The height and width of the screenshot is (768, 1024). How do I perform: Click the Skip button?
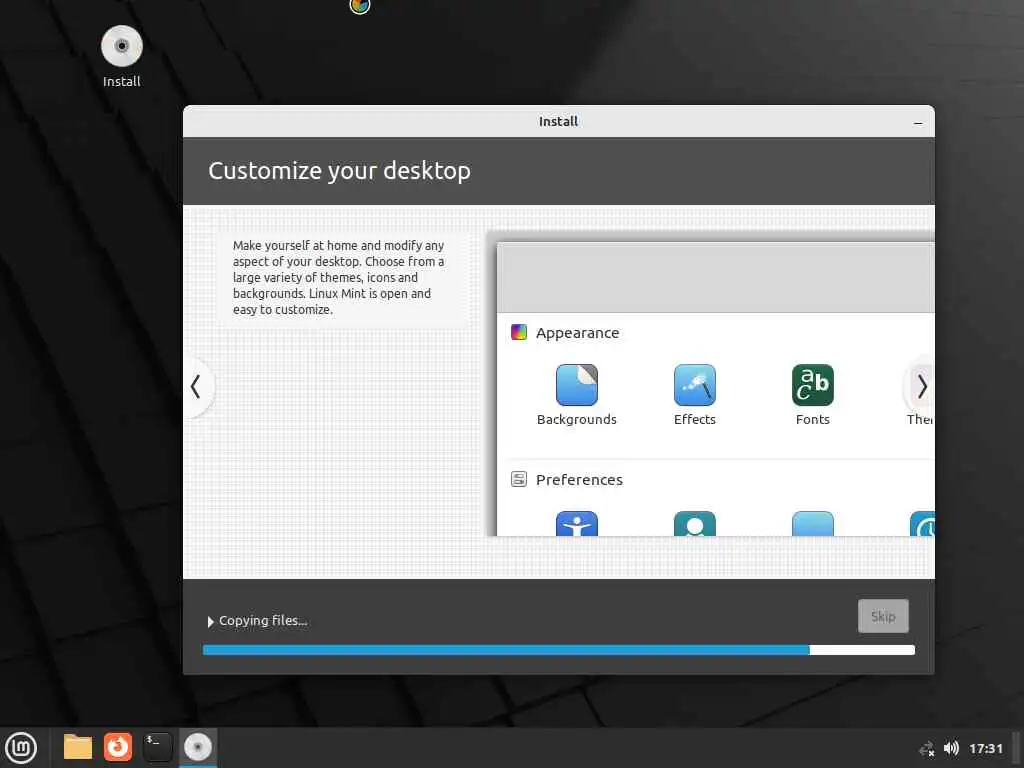(883, 616)
